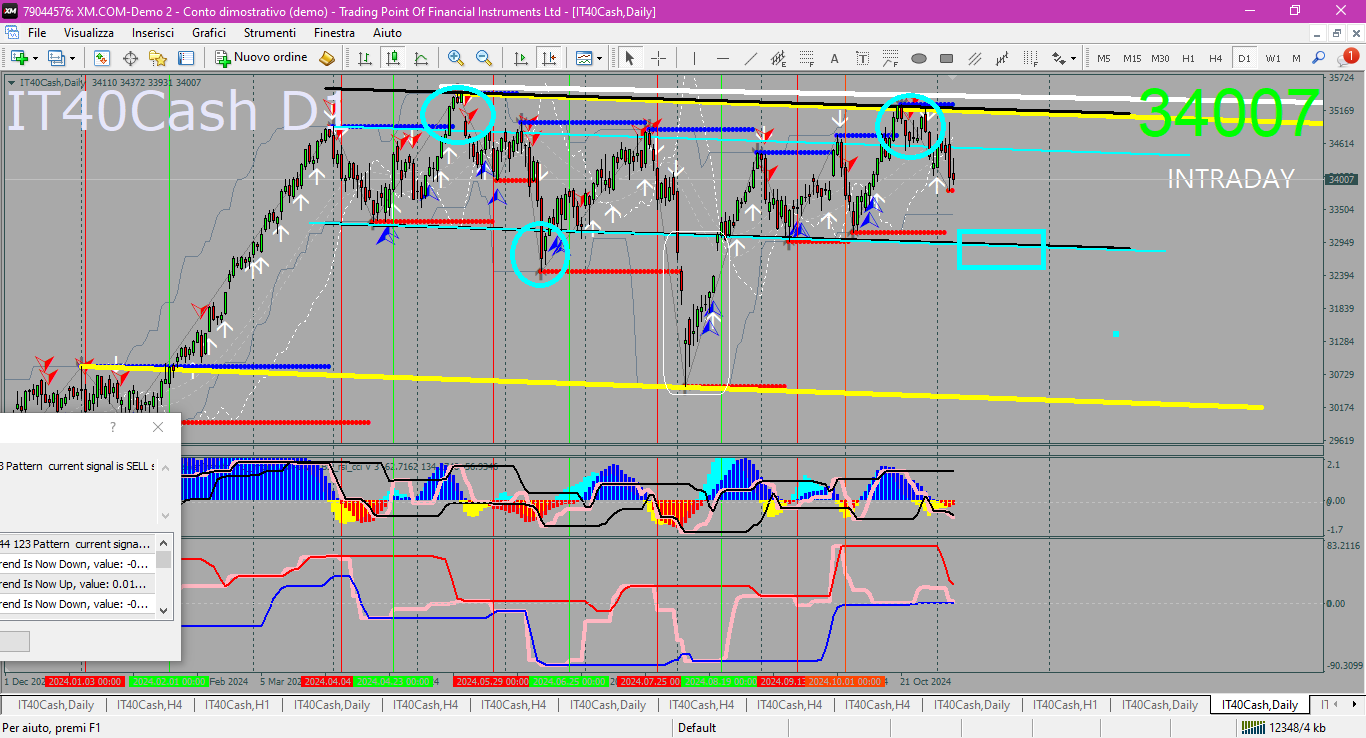
Task: Zoom out of the chart
Action: pos(484,58)
